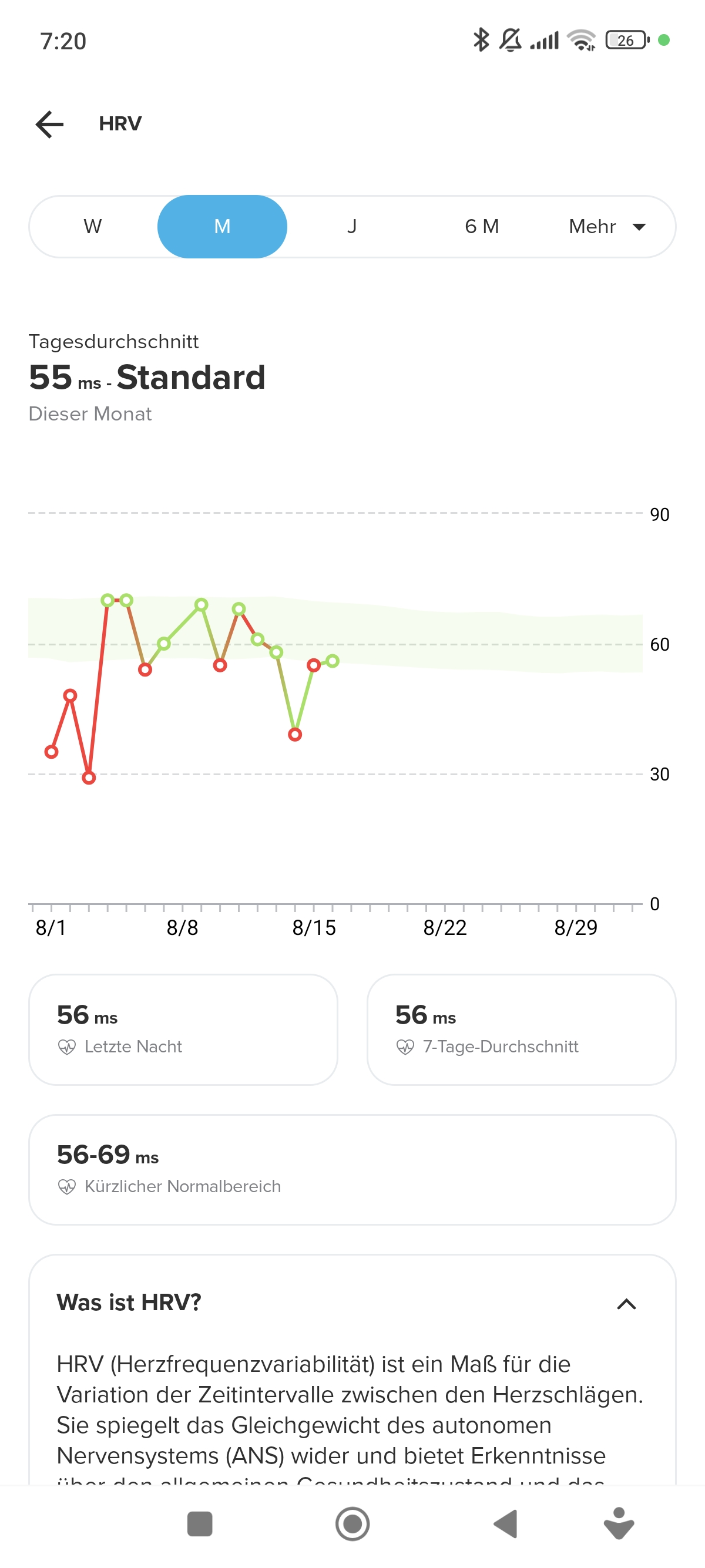Tap the battery indicator icon

[x=627, y=40]
